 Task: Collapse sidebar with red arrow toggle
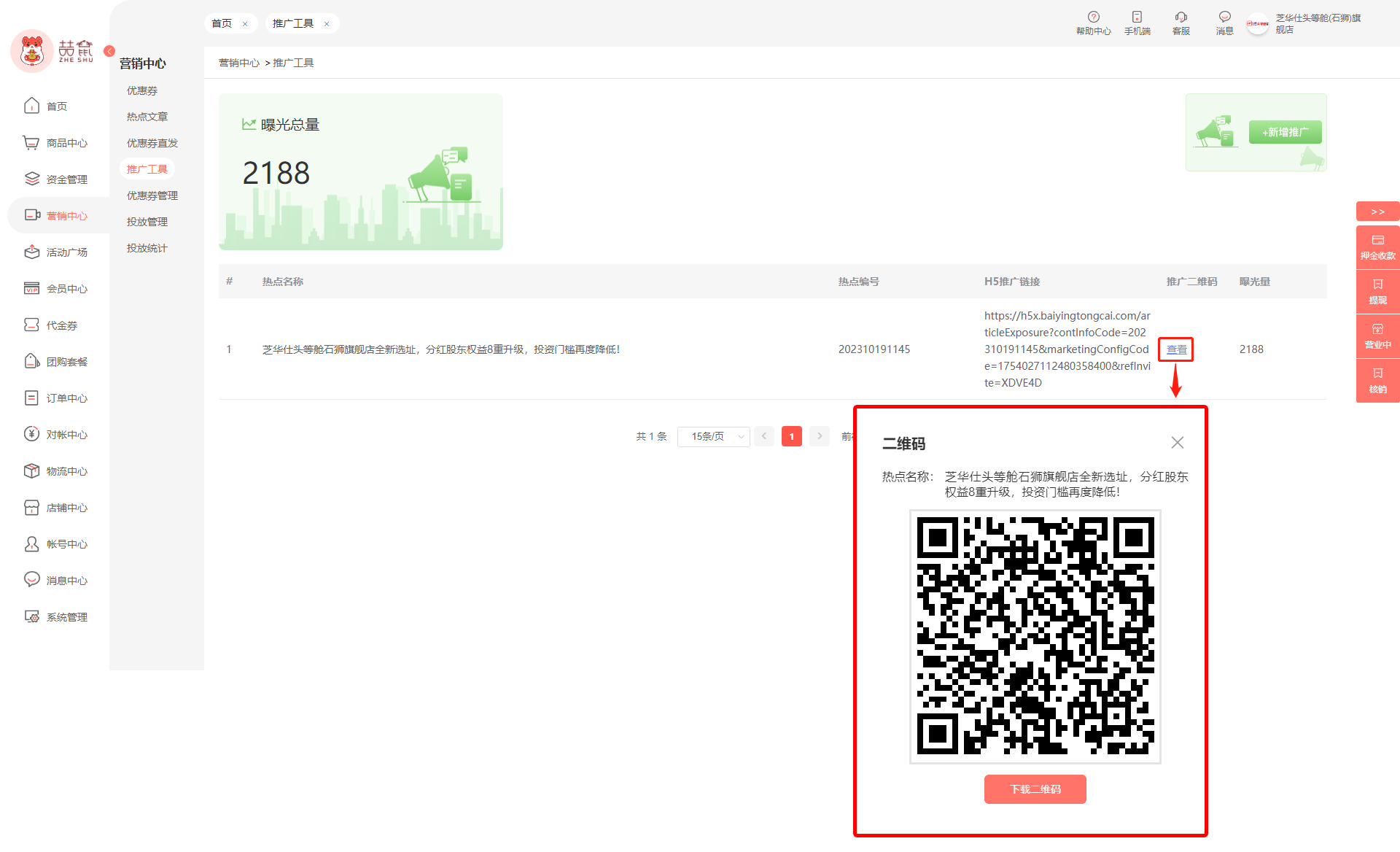[x=109, y=51]
